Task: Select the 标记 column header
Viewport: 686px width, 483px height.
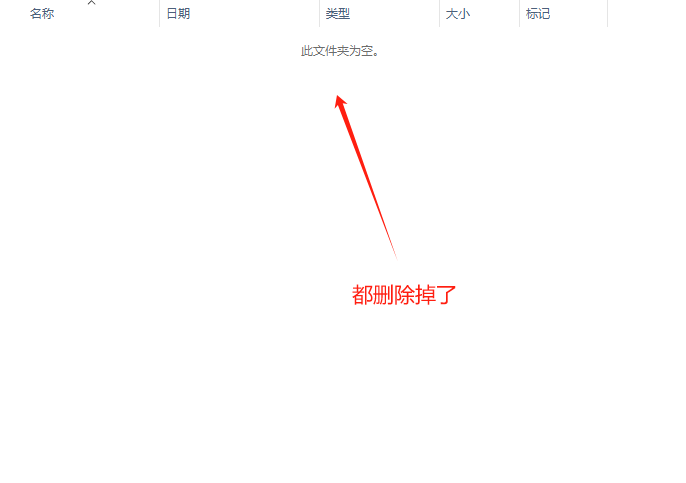Action: [538, 14]
